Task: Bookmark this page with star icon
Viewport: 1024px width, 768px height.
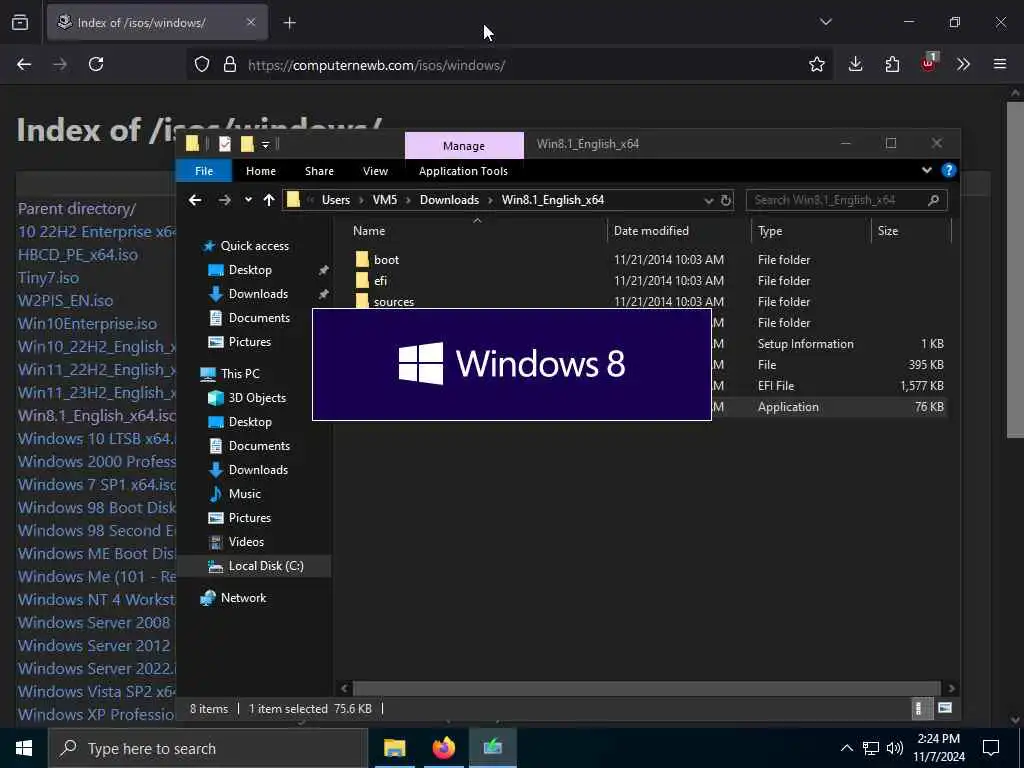Action: pyautogui.click(x=816, y=64)
